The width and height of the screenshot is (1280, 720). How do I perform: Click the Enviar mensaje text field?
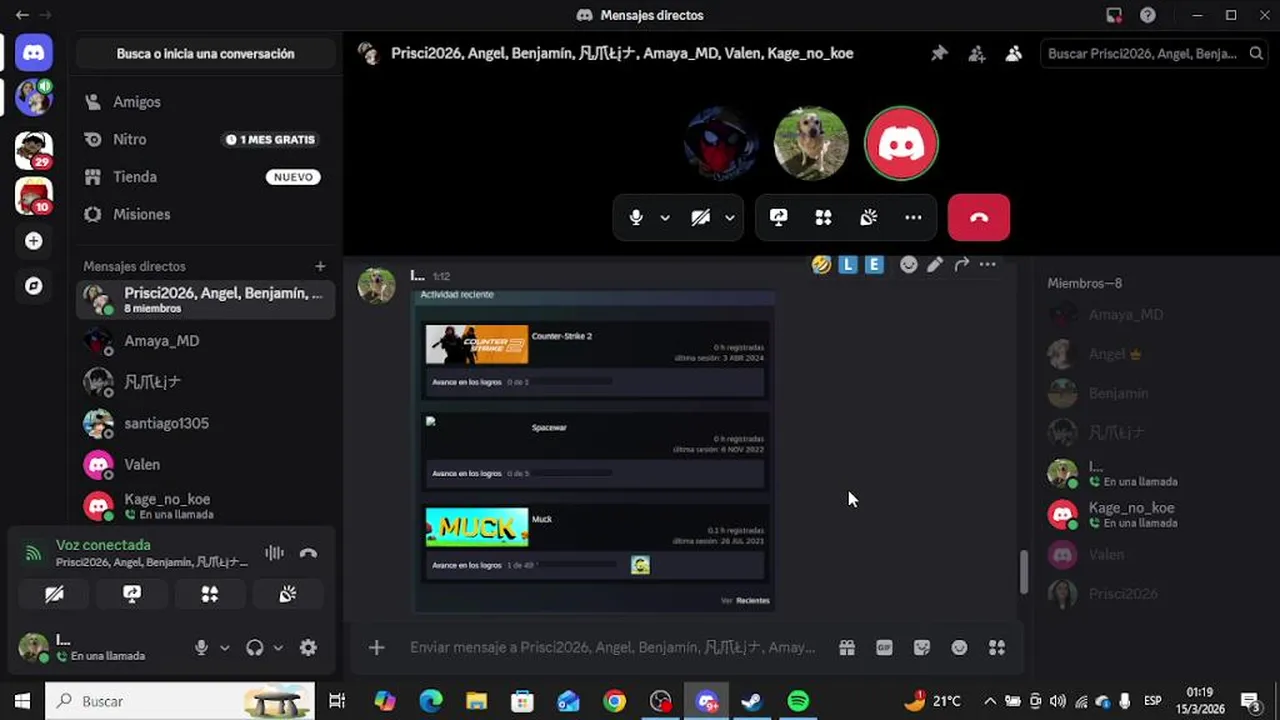coord(612,648)
